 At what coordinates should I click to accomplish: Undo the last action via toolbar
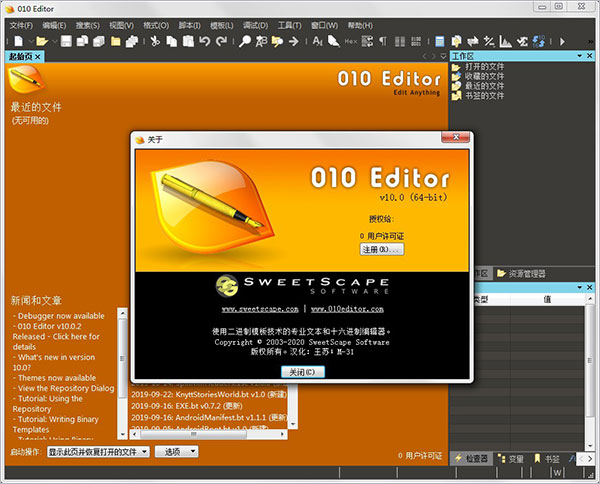tap(205, 41)
